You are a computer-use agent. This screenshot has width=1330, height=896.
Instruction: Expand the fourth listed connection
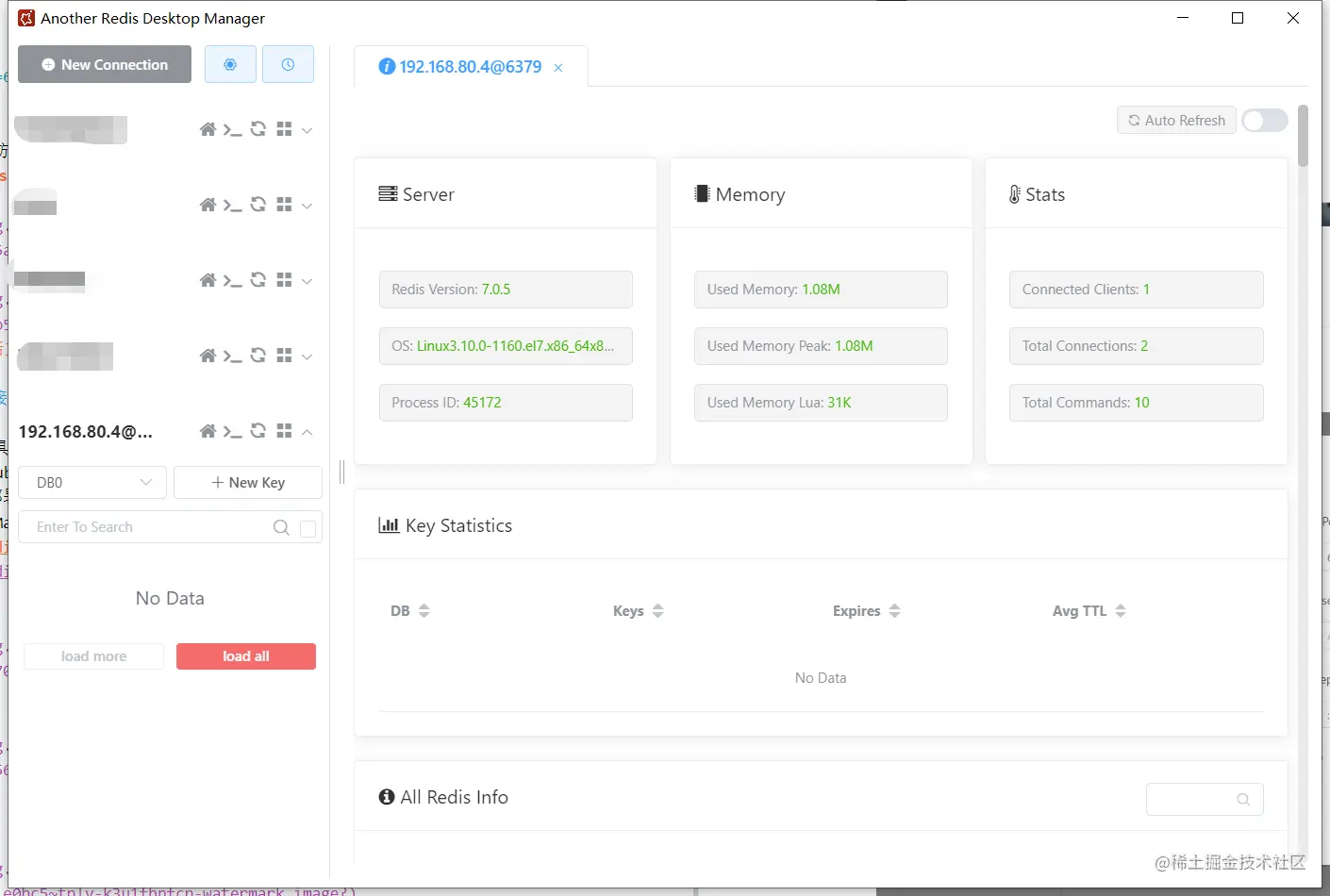[x=307, y=357]
